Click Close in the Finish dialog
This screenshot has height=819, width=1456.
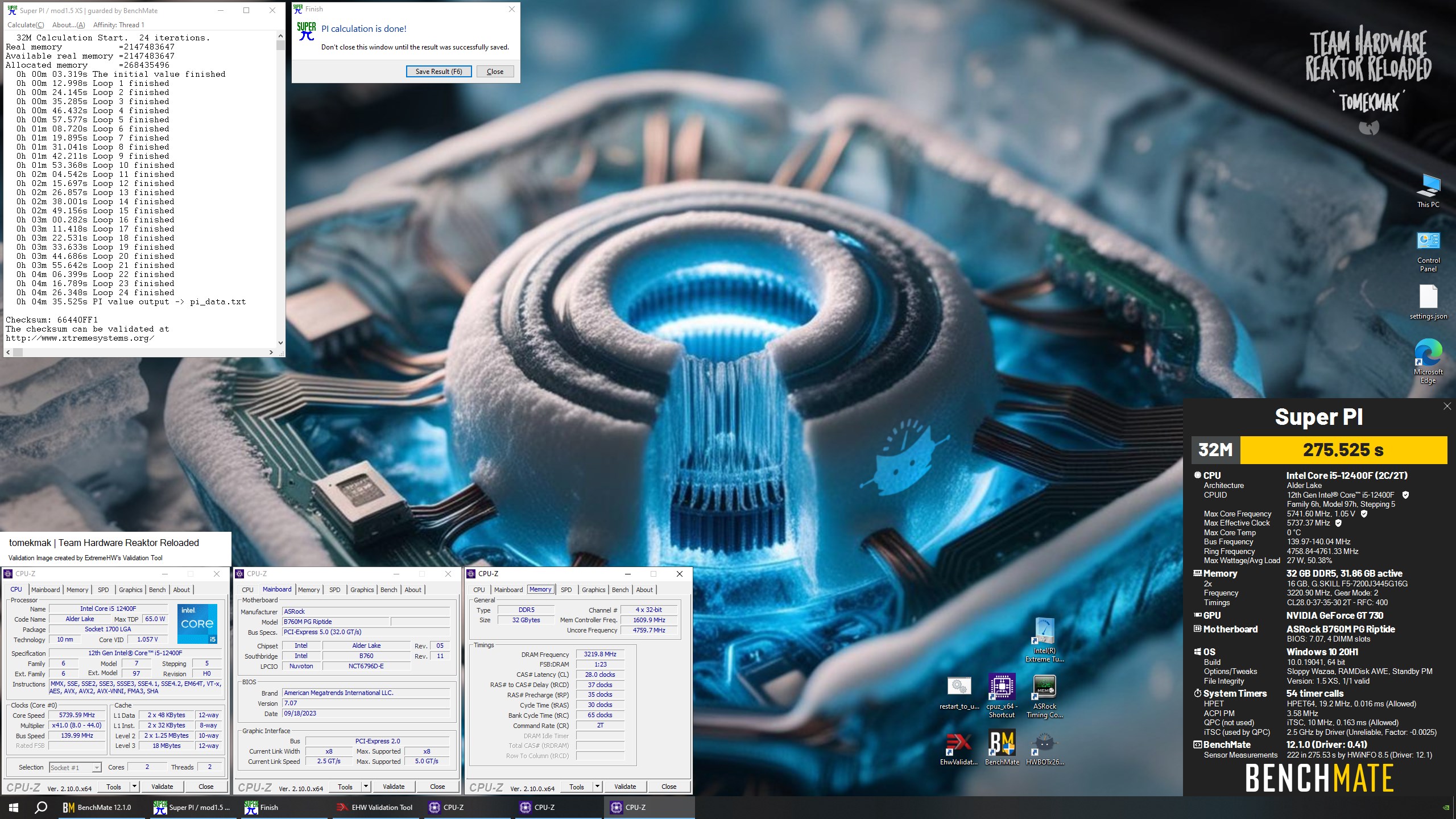tap(495, 72)
